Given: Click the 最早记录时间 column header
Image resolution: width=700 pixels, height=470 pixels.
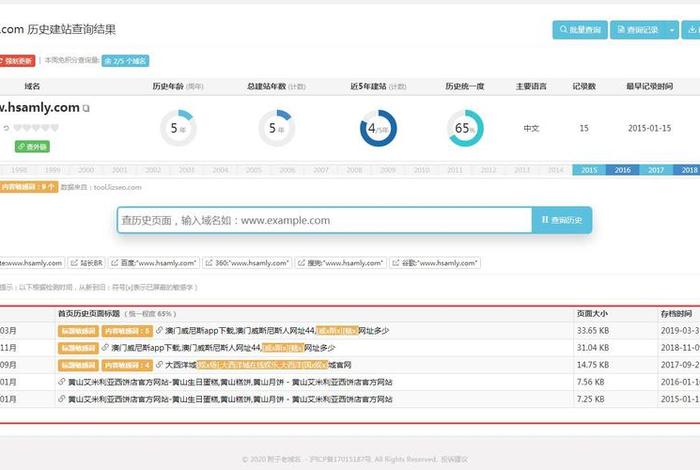Looking at the screenshot, I should point(650,86).
